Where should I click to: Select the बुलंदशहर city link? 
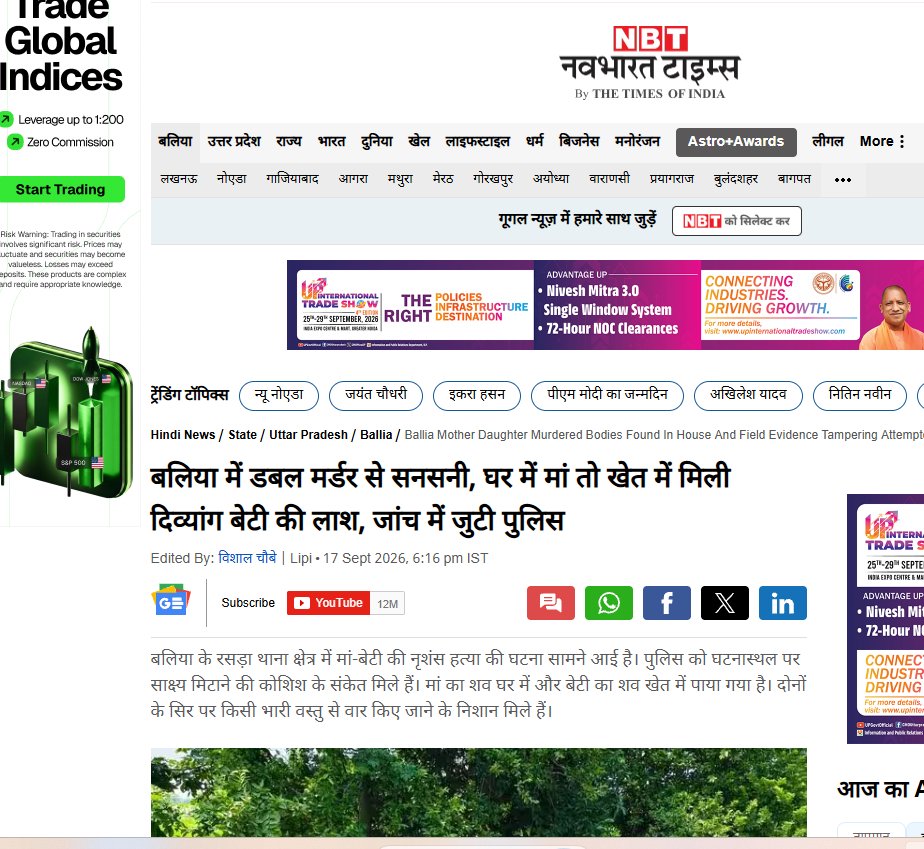735,179
